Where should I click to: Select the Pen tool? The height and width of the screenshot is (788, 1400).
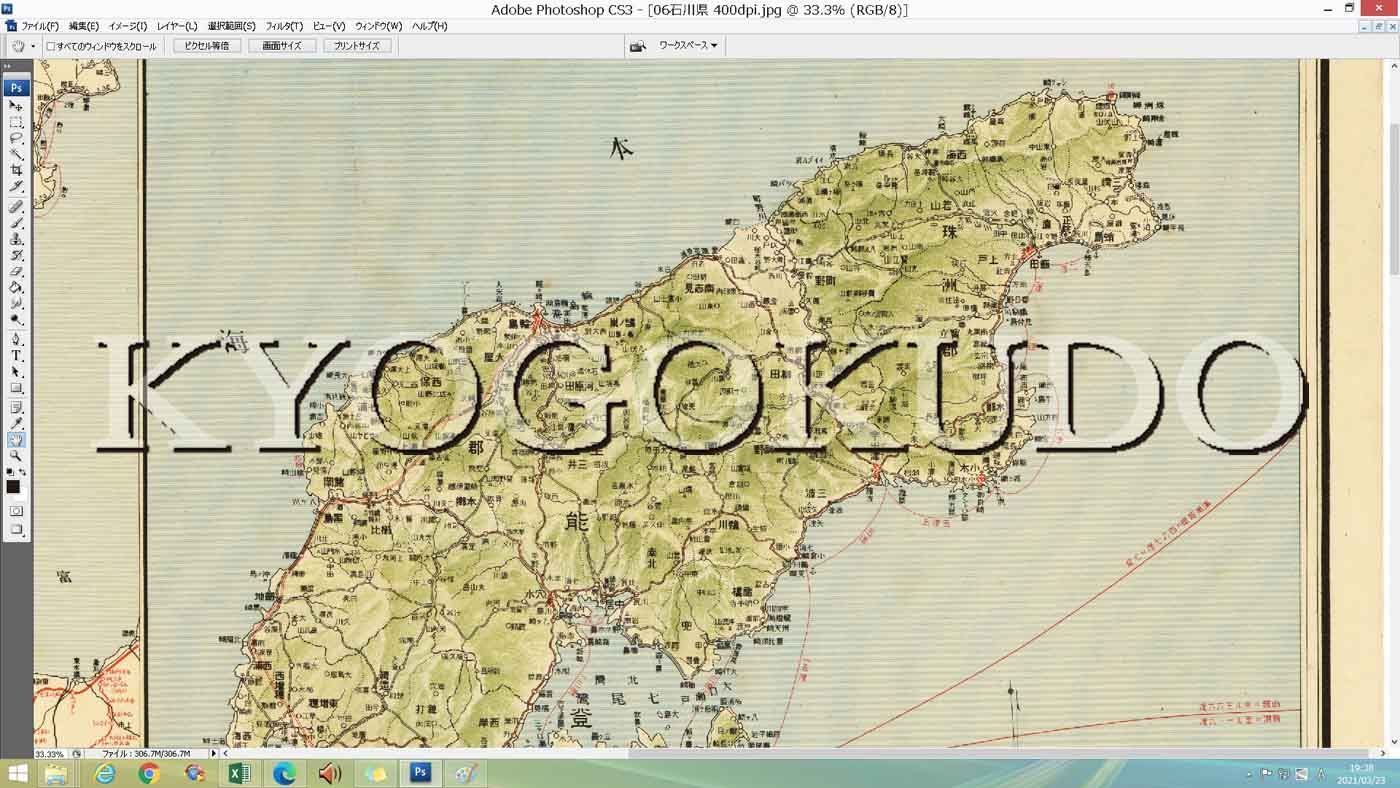[16, 339]
